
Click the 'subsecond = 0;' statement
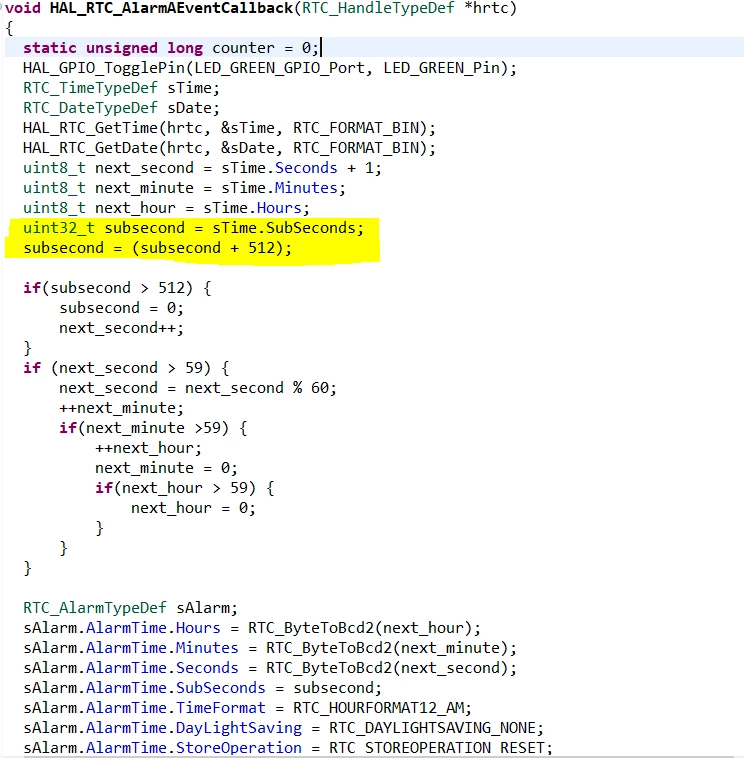tap(121, 308)
